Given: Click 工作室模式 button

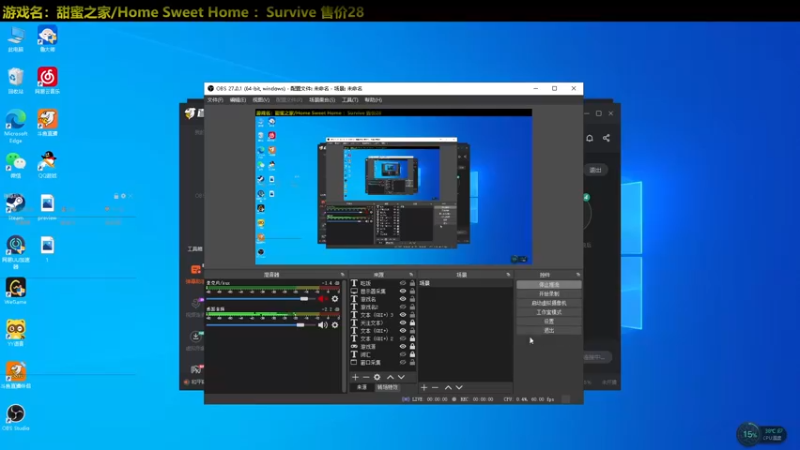Looking at the screenshot, I should tap(549, 312).
